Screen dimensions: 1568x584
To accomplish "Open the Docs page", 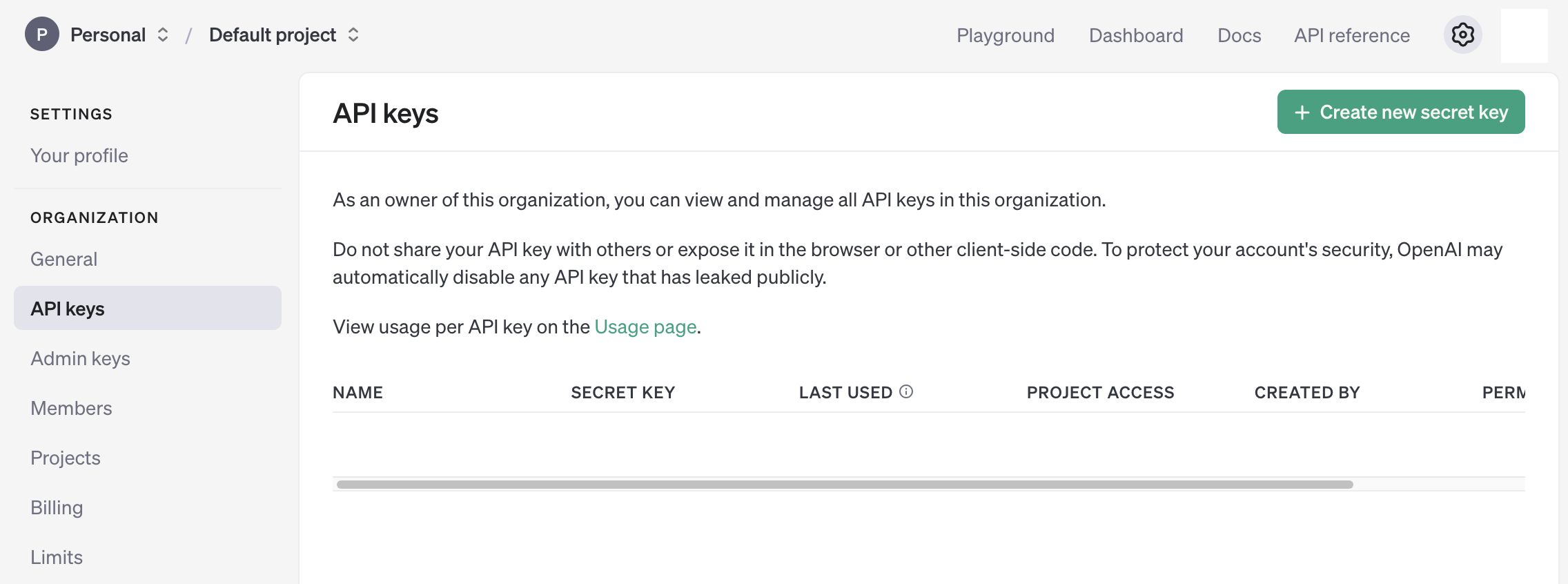I will [1239, 35].
